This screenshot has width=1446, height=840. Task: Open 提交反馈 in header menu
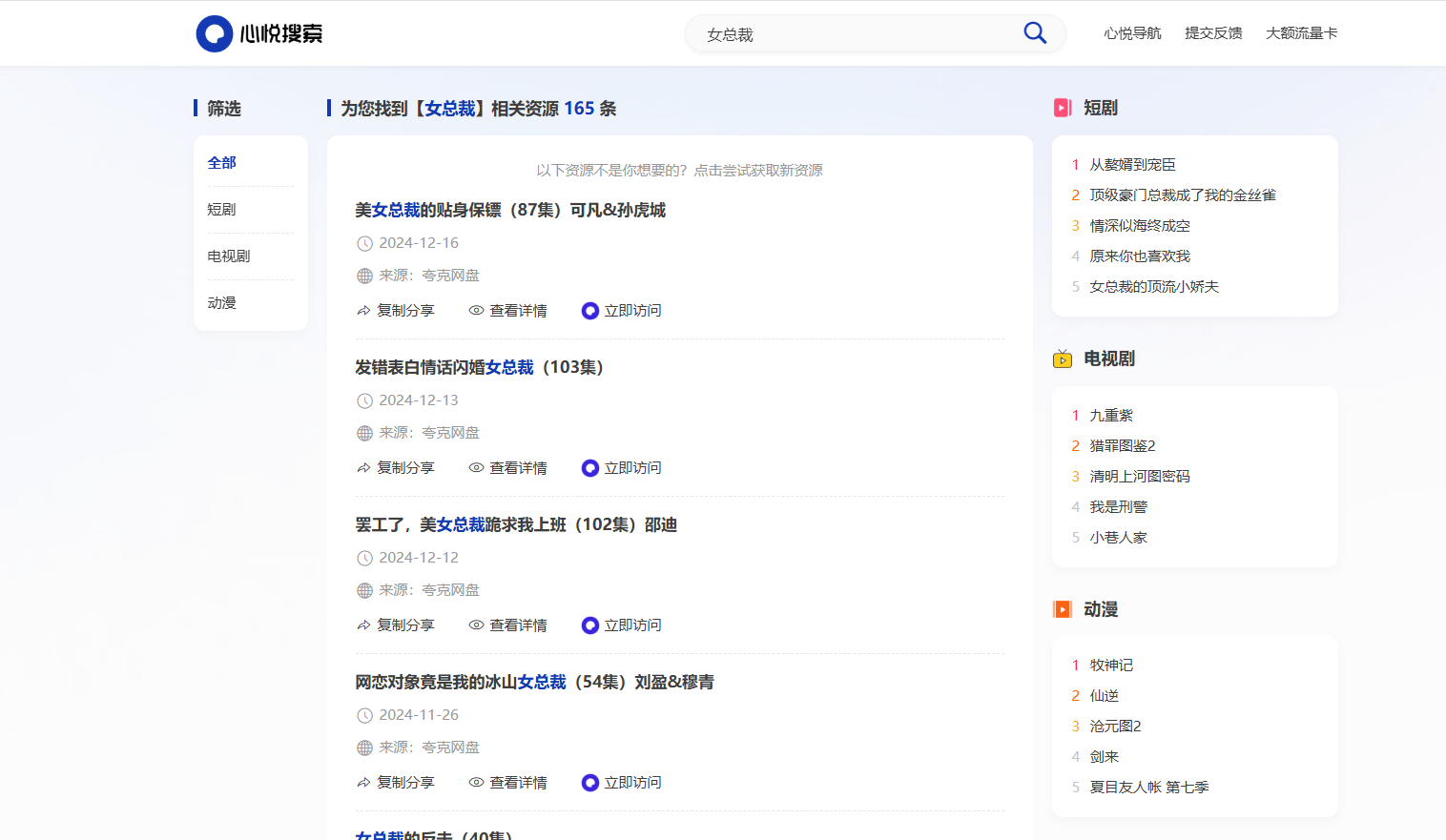pyautogui.click(x=1213, y=33)
